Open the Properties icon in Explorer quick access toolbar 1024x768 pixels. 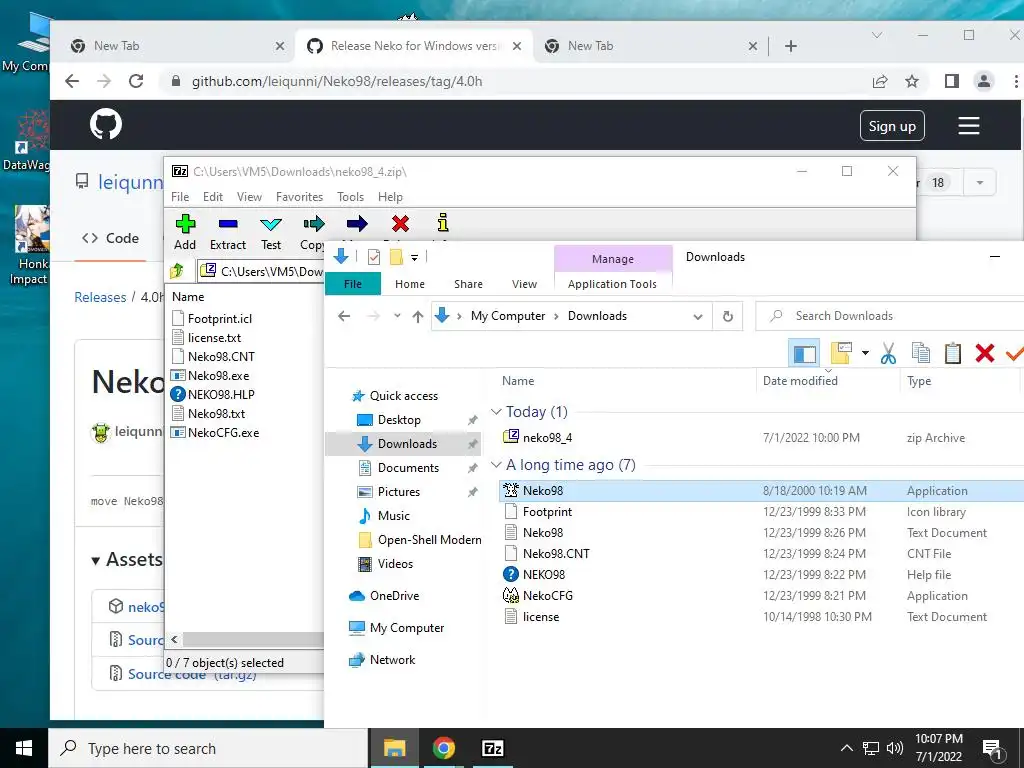tap(374, 257)
